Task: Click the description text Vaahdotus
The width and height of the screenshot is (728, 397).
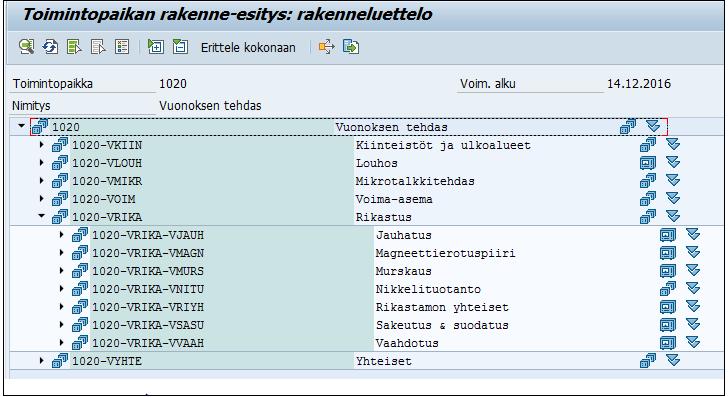Action: [x=407, y=344]
